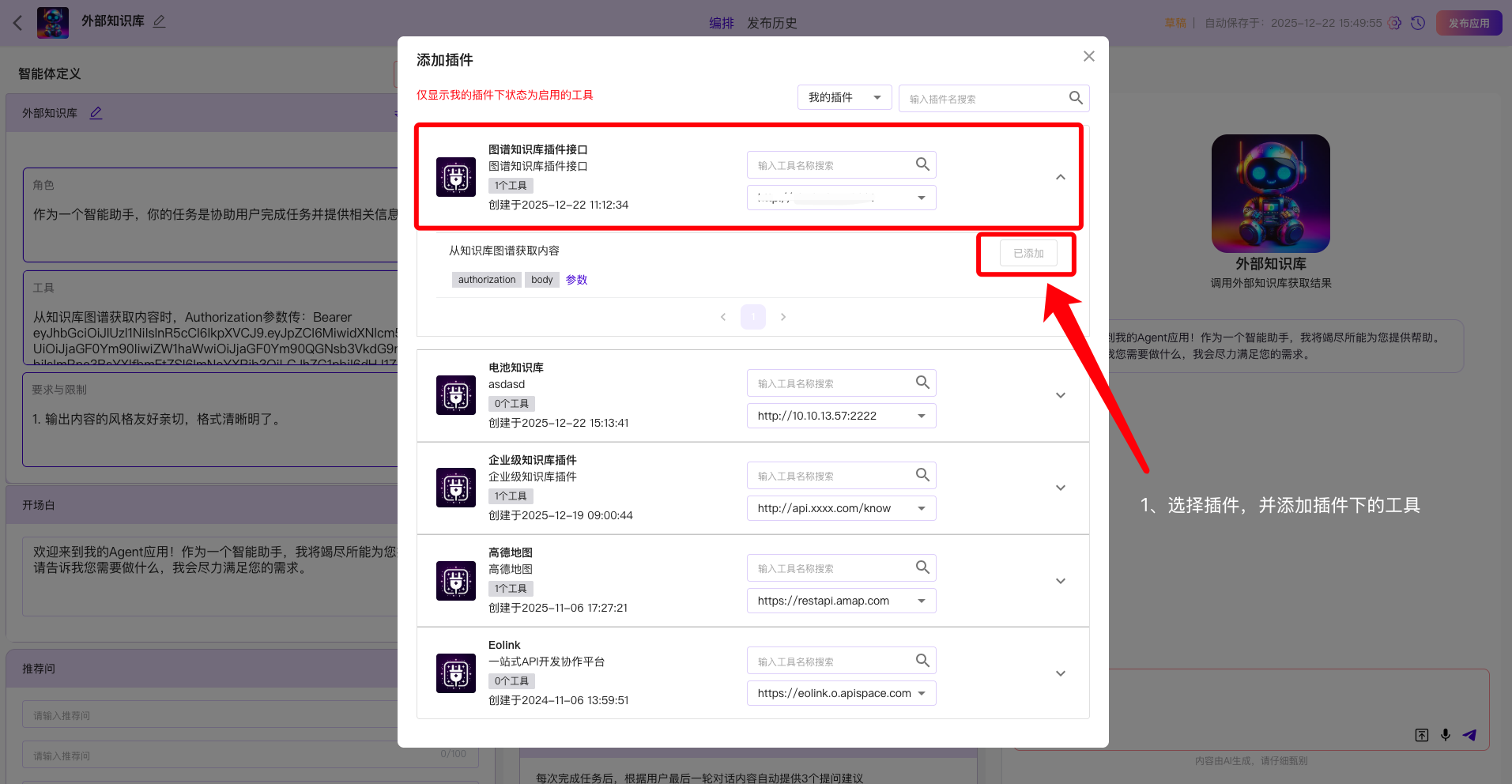Click the search icon in 电池知识库 tool search

(922, 383)
